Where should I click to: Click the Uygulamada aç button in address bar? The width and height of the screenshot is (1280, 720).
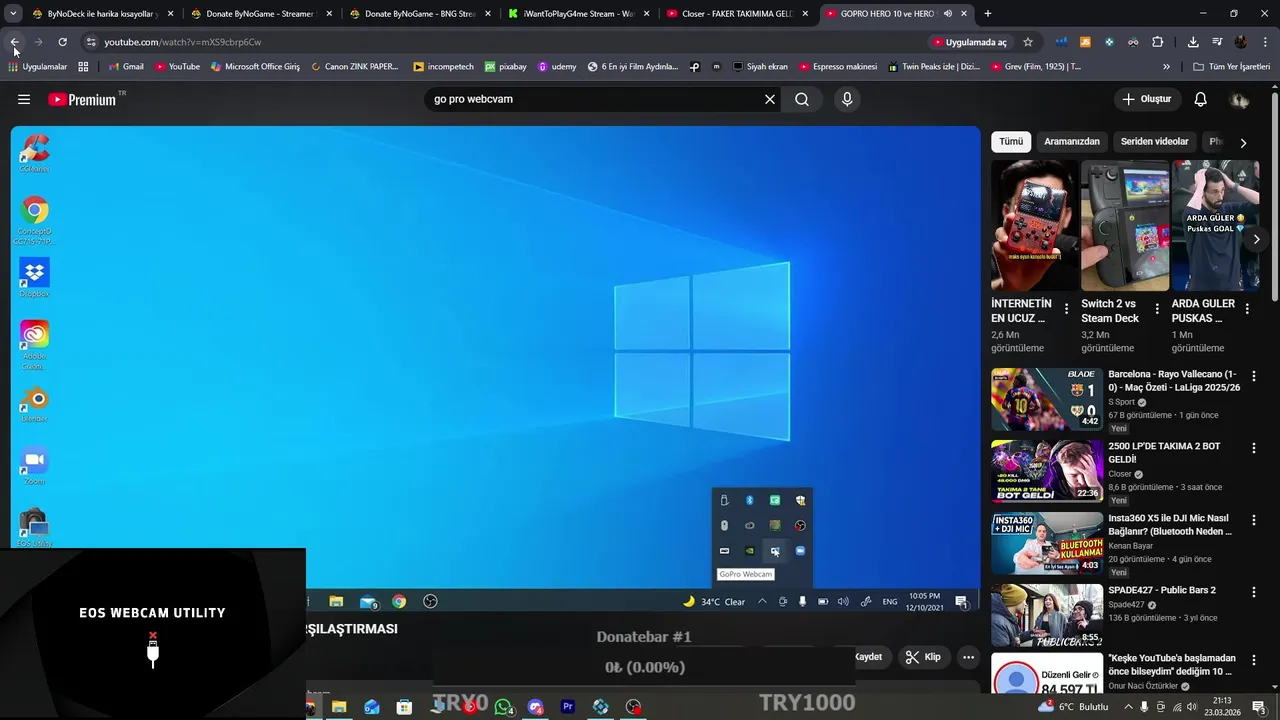(970, 42)
